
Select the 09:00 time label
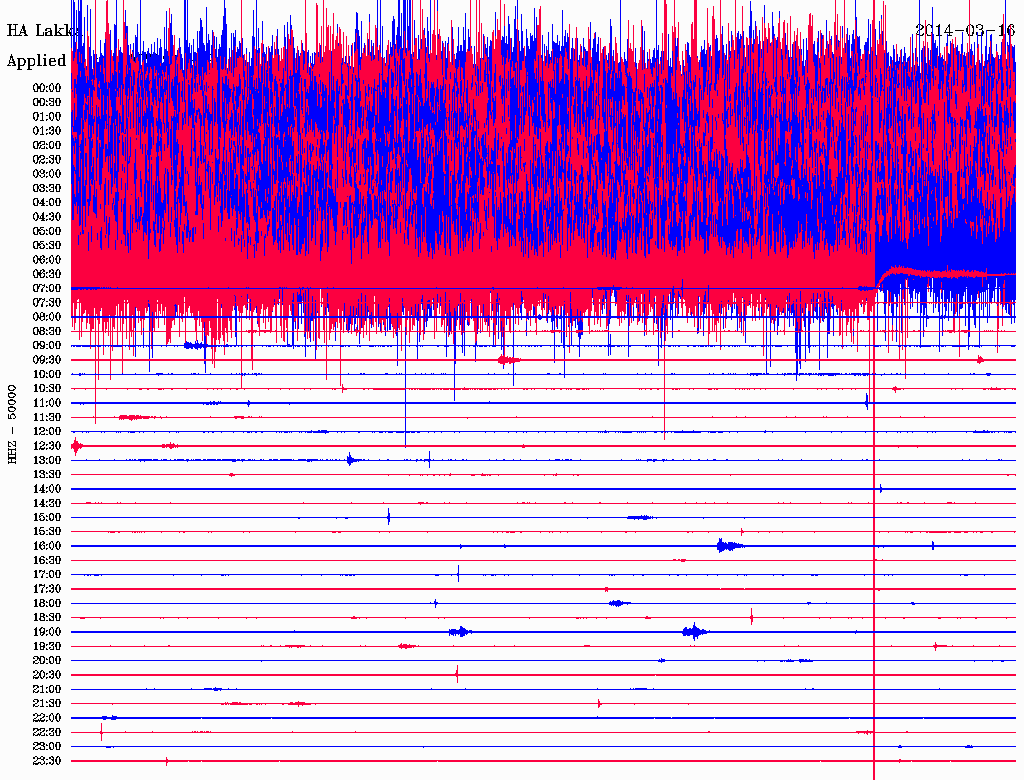[x=47, y=346]
